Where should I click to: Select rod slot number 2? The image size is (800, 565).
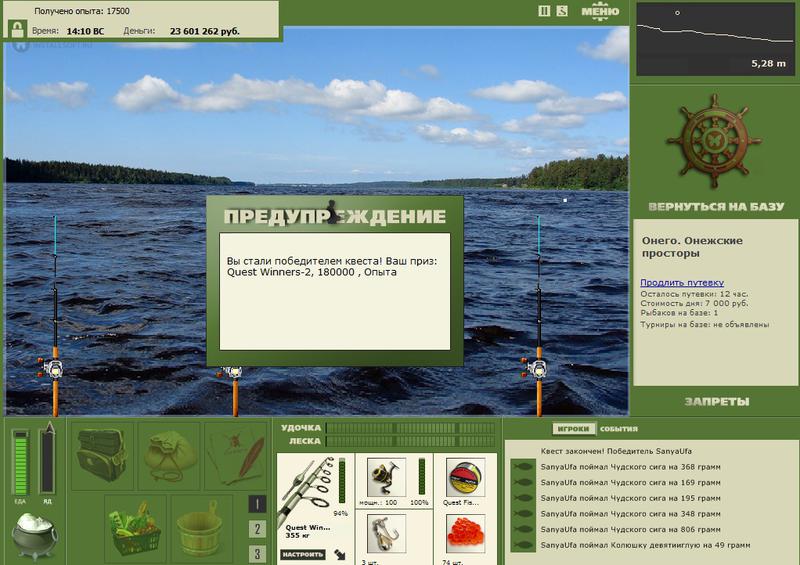[257, 529]
